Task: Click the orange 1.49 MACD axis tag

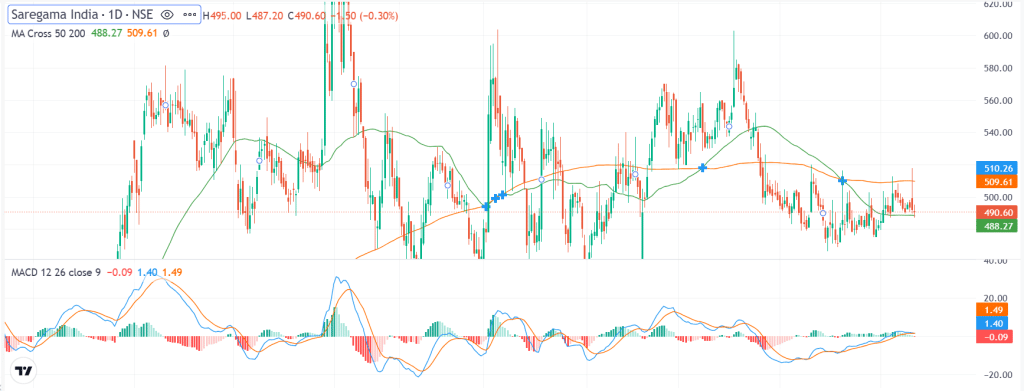Action: coord(992,309)
